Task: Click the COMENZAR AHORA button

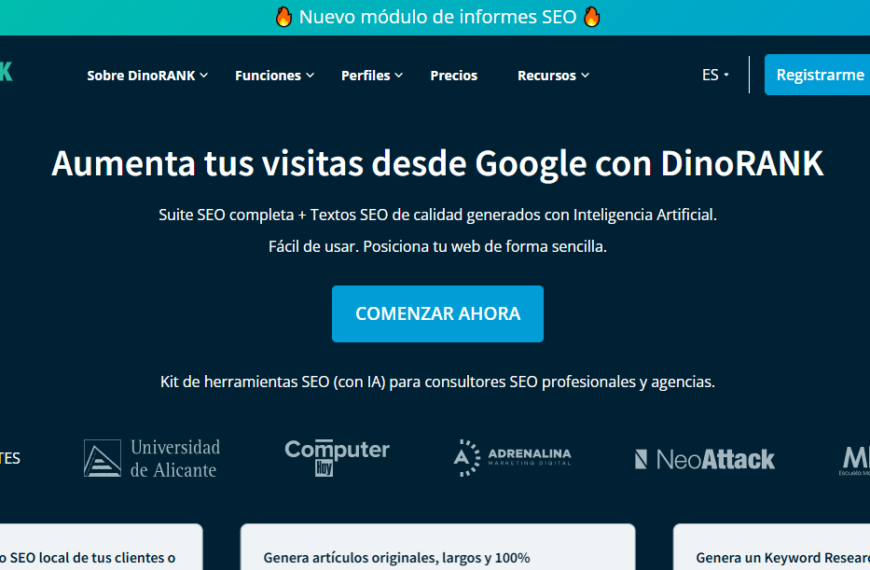Action: pos(438,314)
